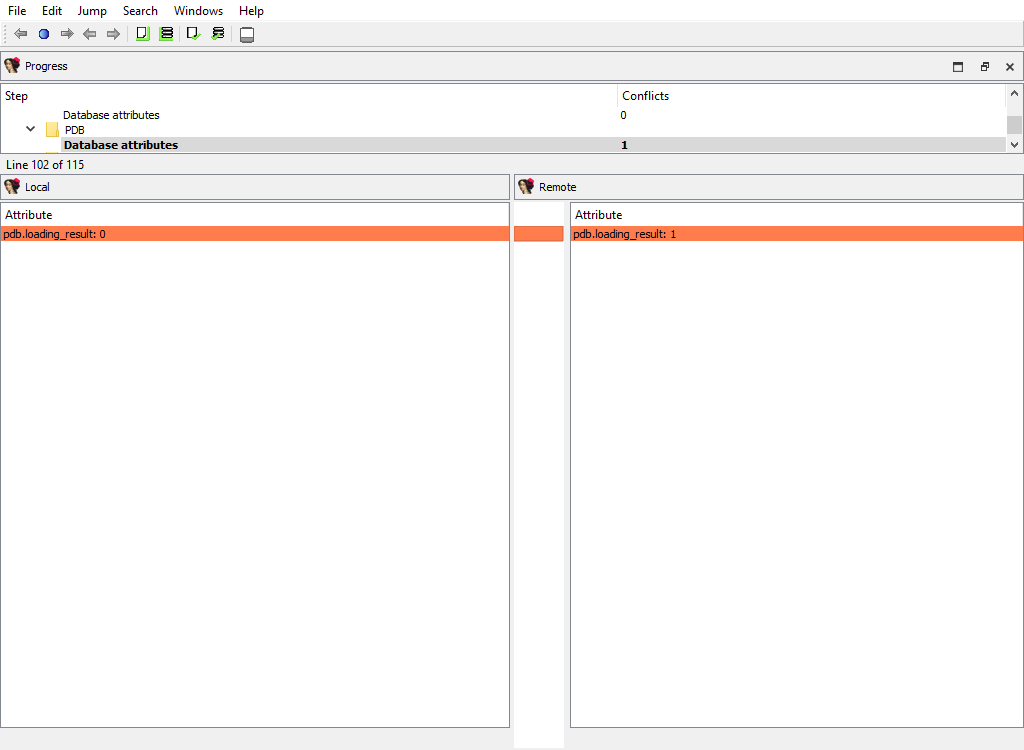This screenshot has width=1024, height=750.
Task: Click the page with checkmark toolbar icon
Action: pos(193,34)
